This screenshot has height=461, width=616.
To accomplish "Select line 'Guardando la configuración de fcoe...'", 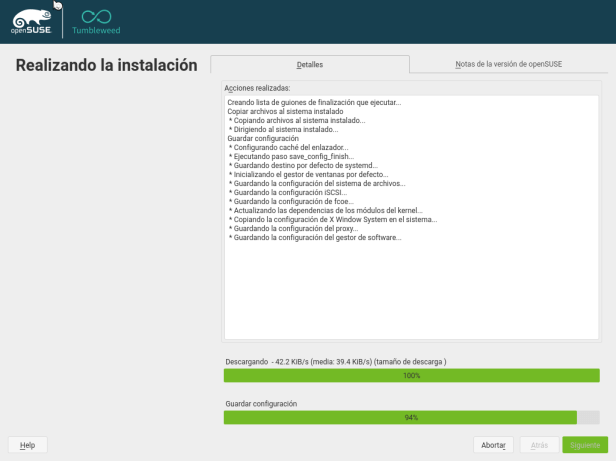I will [293, 202].
